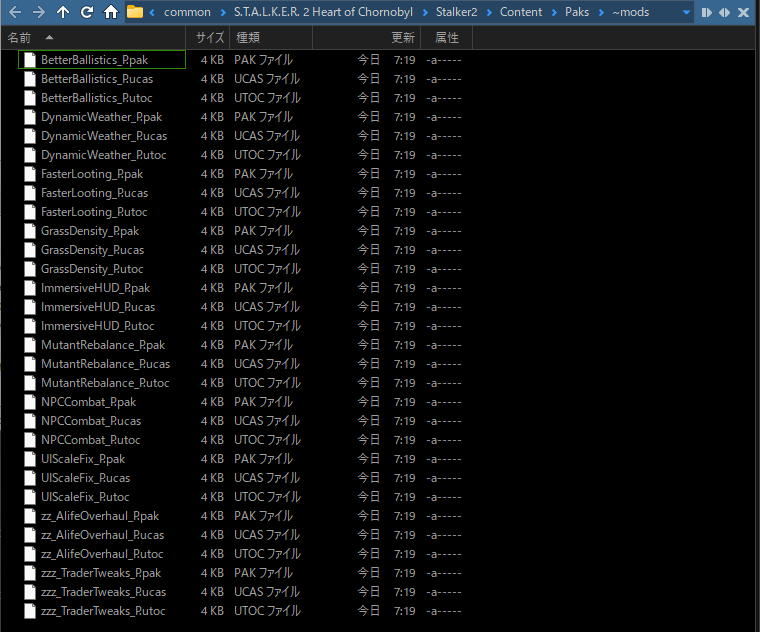Click the split pane icon in the toolbar
Viewport: 760px width, 632px height.
(x=707, y=13)
